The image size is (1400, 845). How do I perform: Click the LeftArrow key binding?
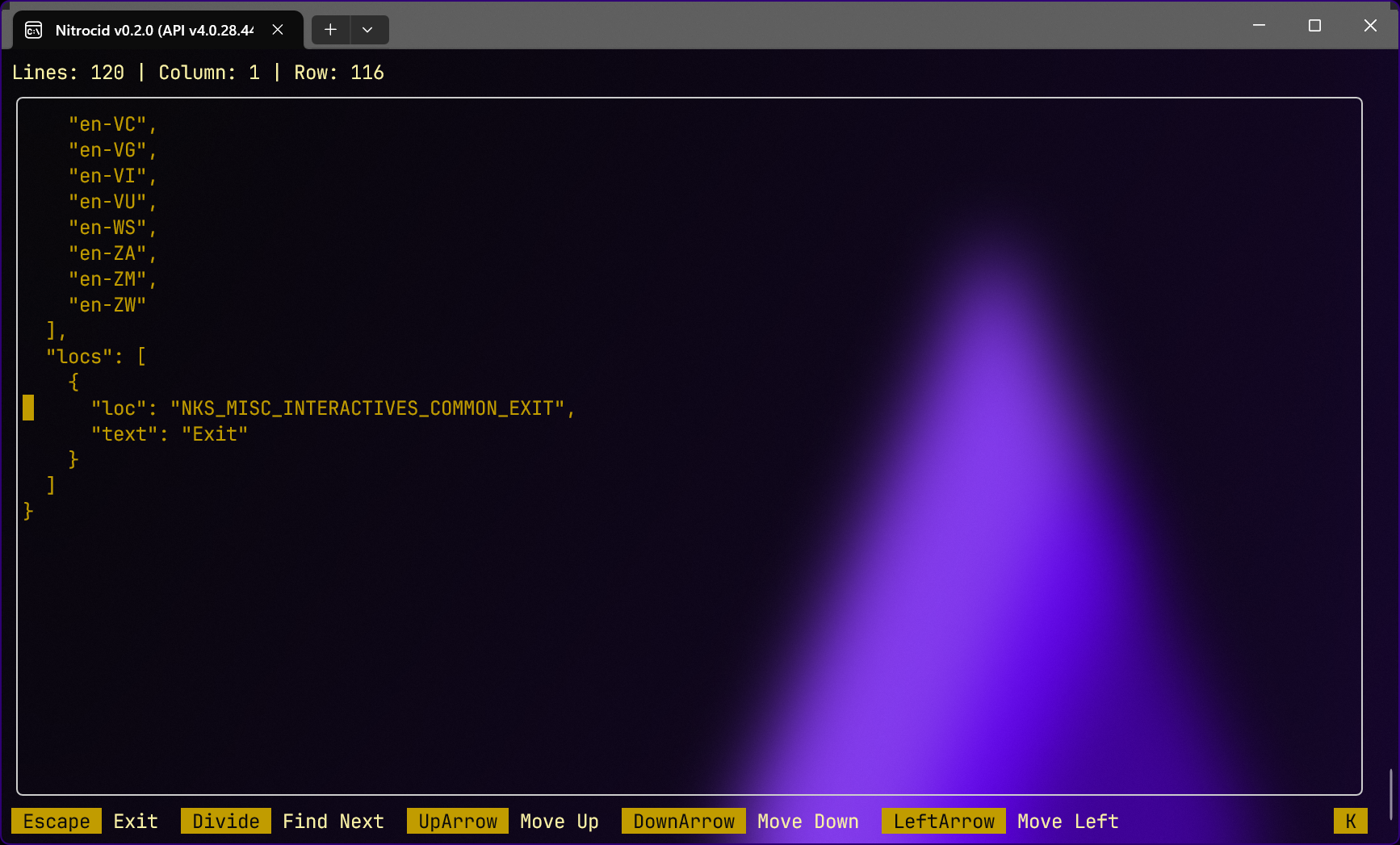(x=944, y=821)
